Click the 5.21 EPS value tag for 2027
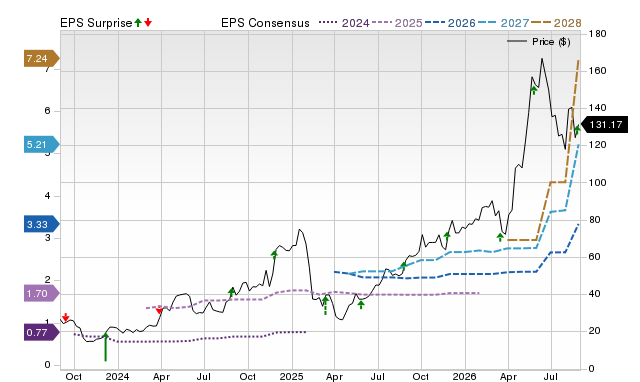 (41, 144)
